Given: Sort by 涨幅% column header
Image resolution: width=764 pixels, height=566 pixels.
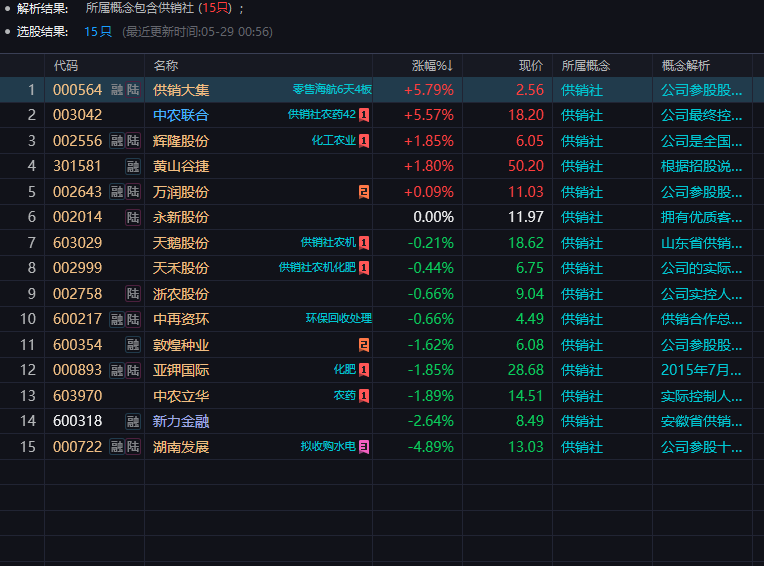Looking at the screenshot, I should point(432,66).
